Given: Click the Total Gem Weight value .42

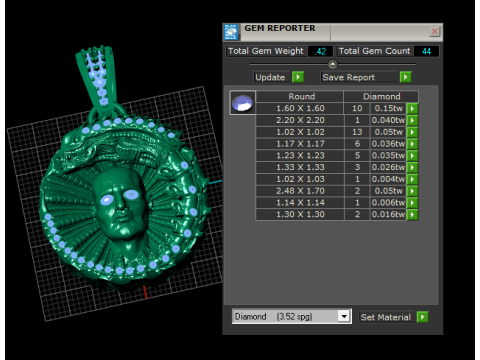Looking at the screenshot, I should [321, 51].
